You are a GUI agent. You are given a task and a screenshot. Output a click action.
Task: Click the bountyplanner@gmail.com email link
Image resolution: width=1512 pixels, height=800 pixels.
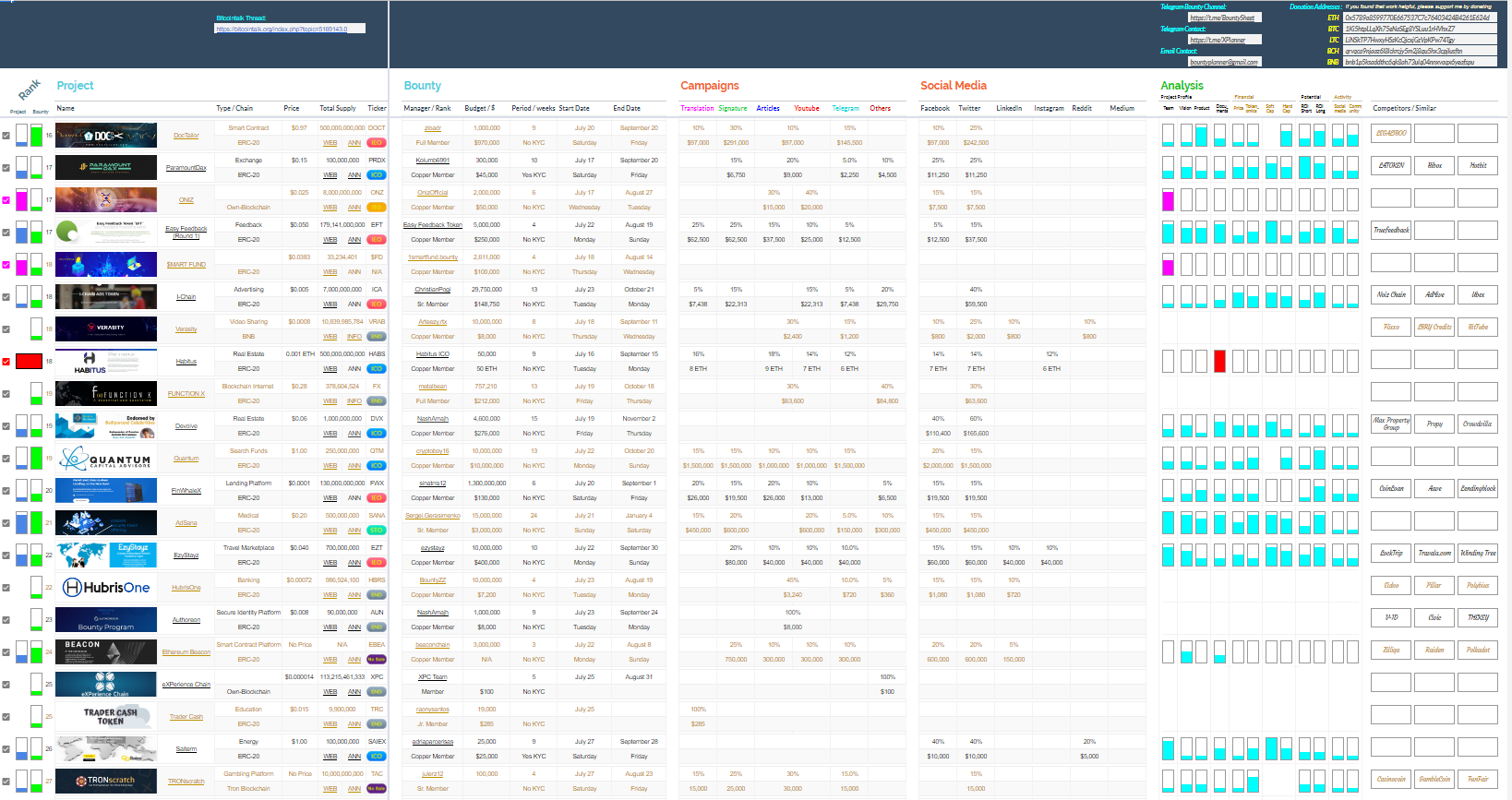click(x=1224, y=62)
